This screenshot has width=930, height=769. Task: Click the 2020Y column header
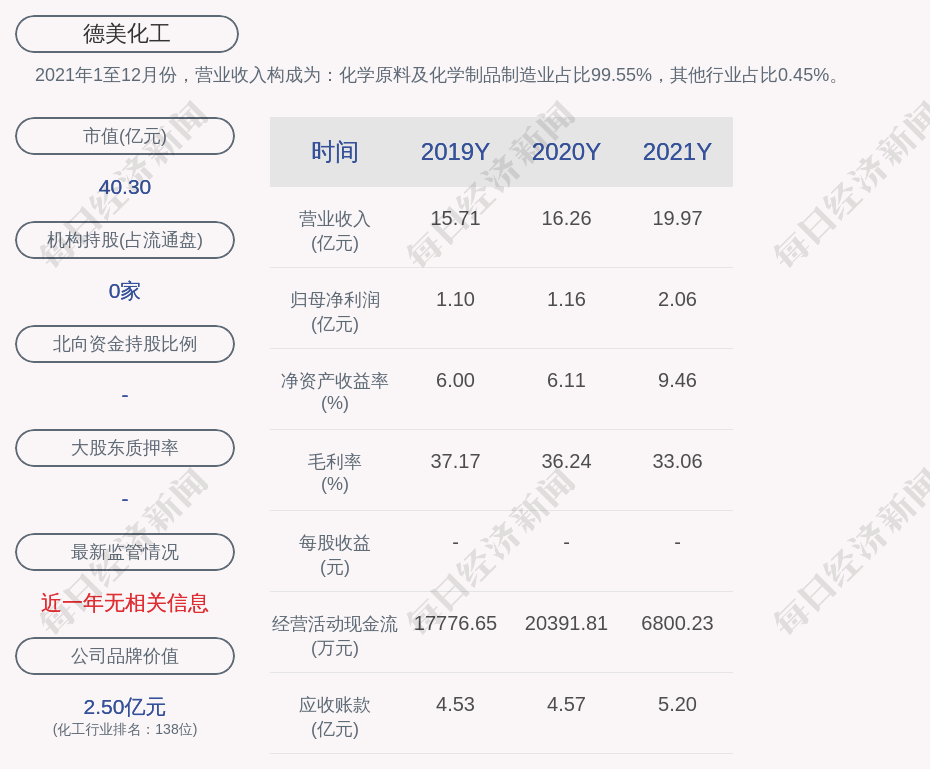pyautogui.click(x=566, y=152)
